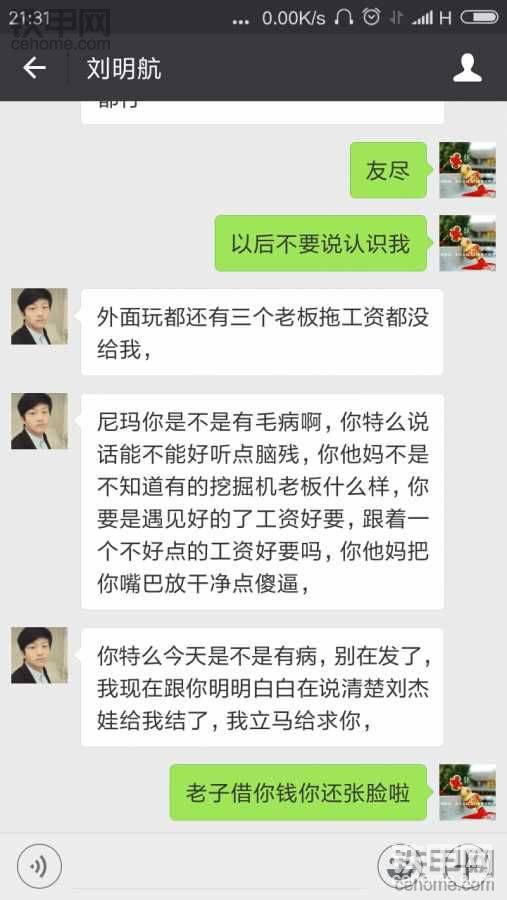This screenshot has width=507, height=900.
Task: Tap the alarm clock status bar icon
Action: click(371, 17)
